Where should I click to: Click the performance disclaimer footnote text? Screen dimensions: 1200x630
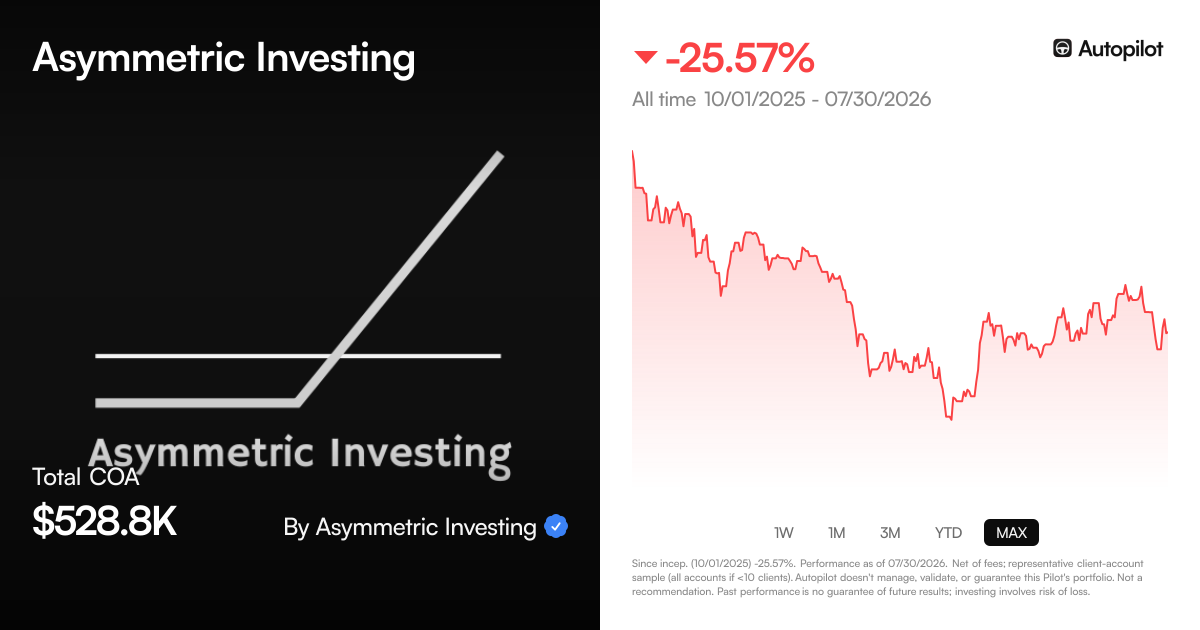[887, 578]
